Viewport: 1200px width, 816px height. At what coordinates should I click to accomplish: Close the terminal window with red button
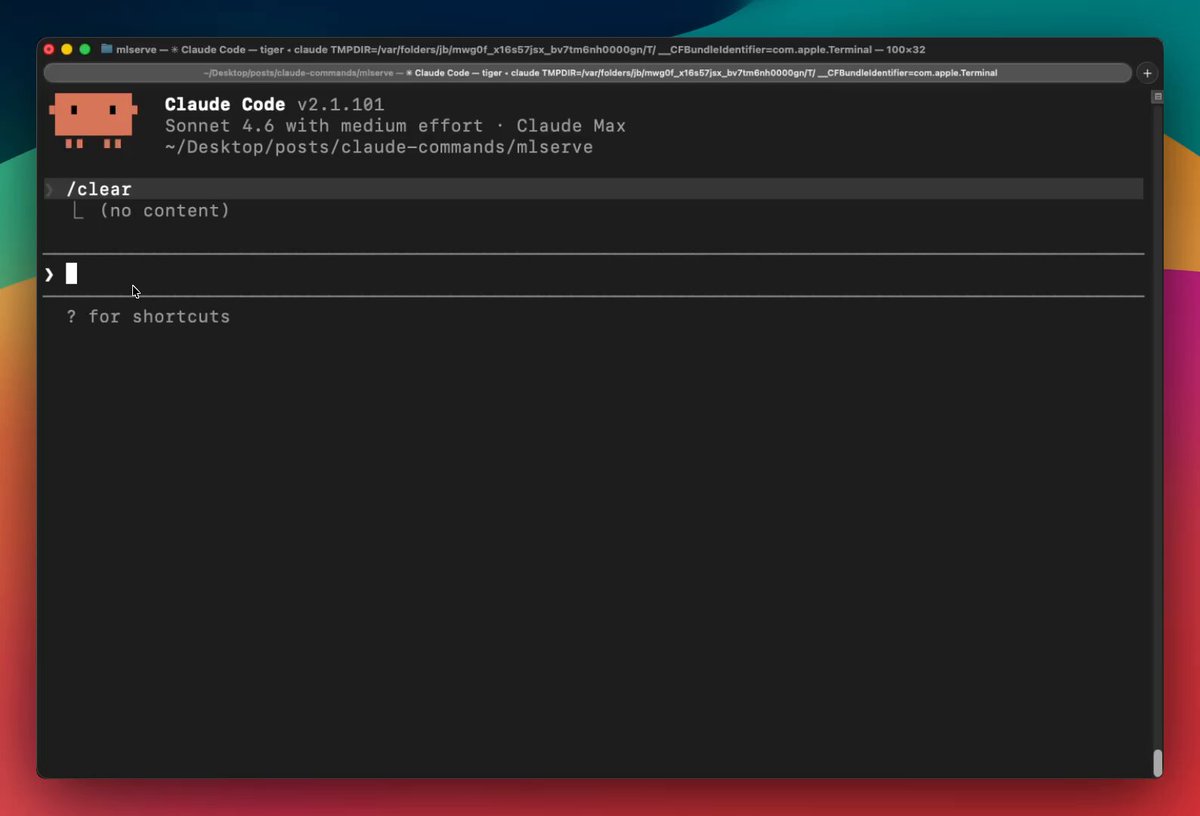pyautogui.click(x=49, y=49)
